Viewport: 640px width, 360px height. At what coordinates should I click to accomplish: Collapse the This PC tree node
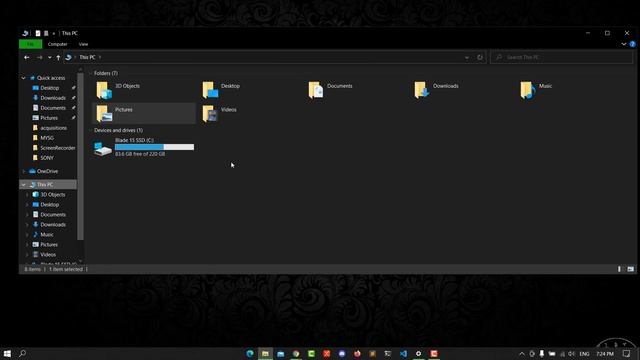(24, 185)
